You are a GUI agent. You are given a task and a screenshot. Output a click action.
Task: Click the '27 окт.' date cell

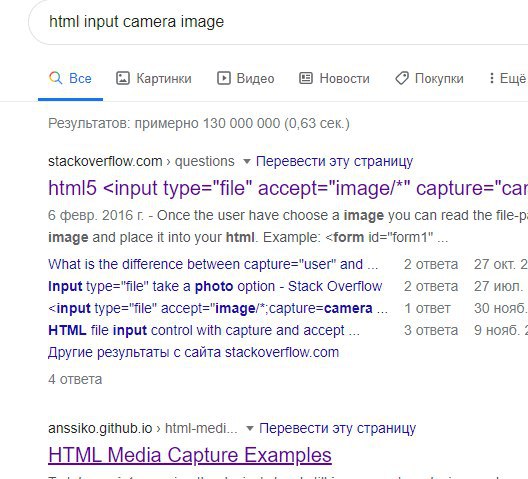(x=501, y=264)
